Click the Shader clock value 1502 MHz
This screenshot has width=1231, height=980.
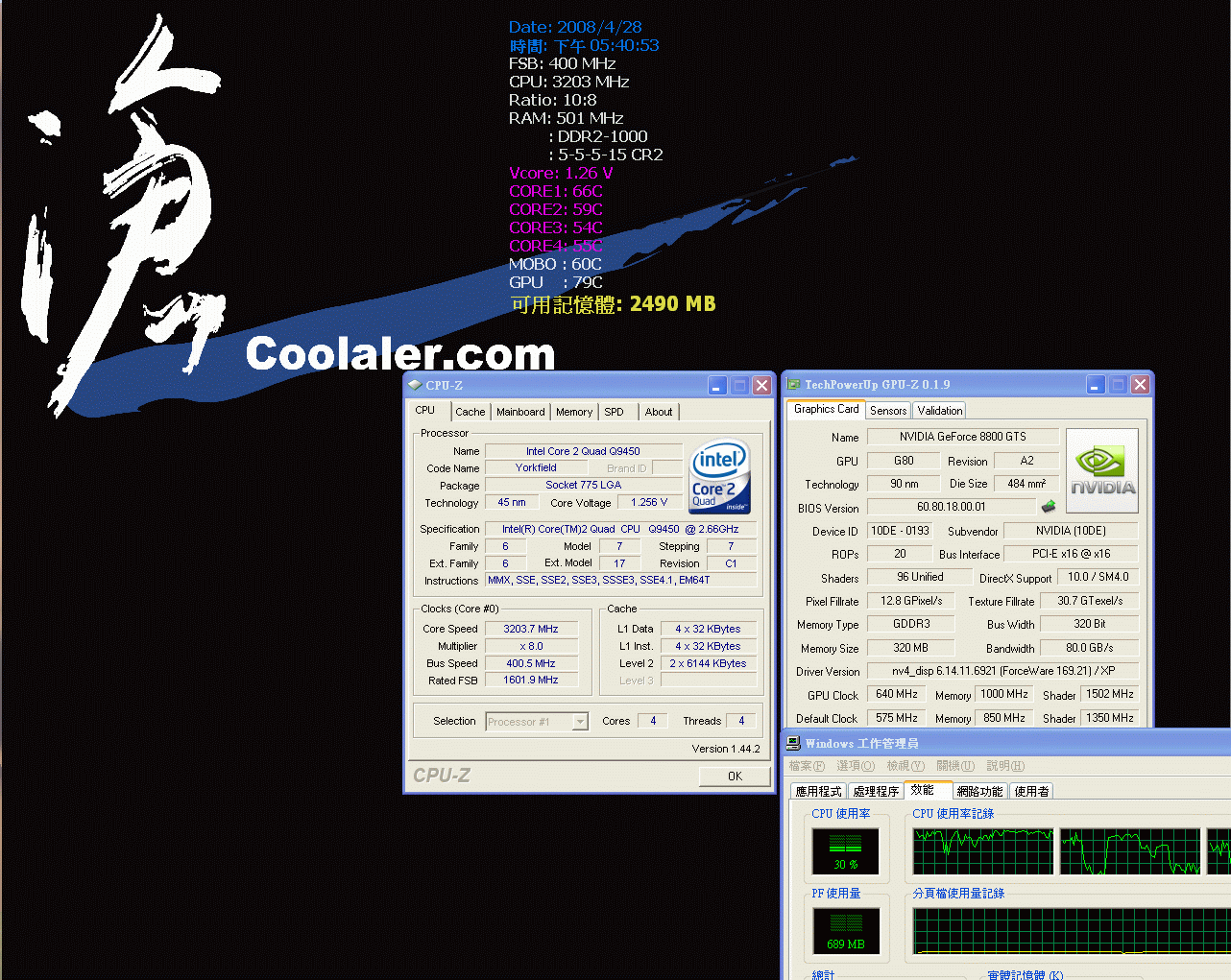click(x=1110, y=694)
